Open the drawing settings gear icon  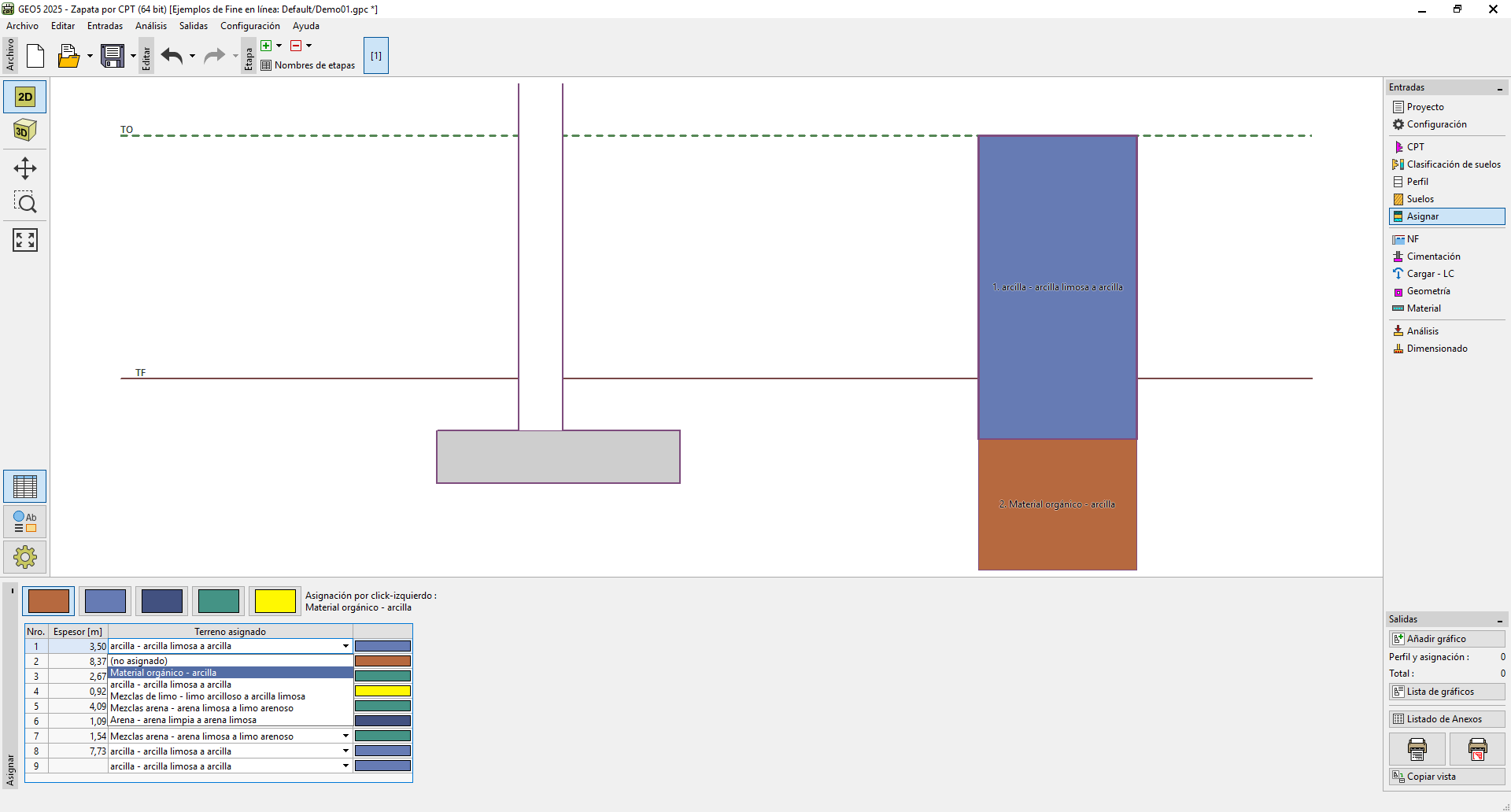tap(25, 557)
